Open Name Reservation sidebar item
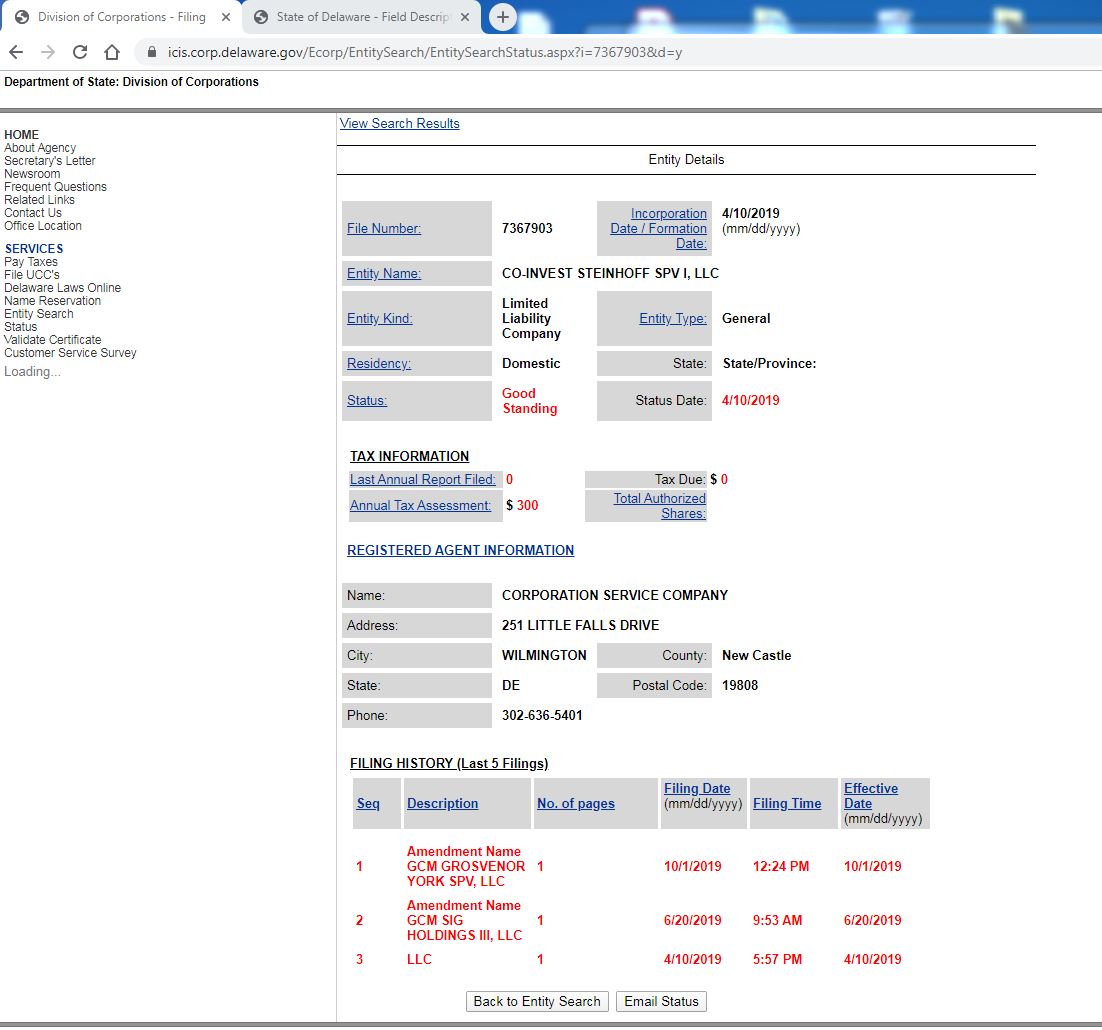 tap(53, 301)
